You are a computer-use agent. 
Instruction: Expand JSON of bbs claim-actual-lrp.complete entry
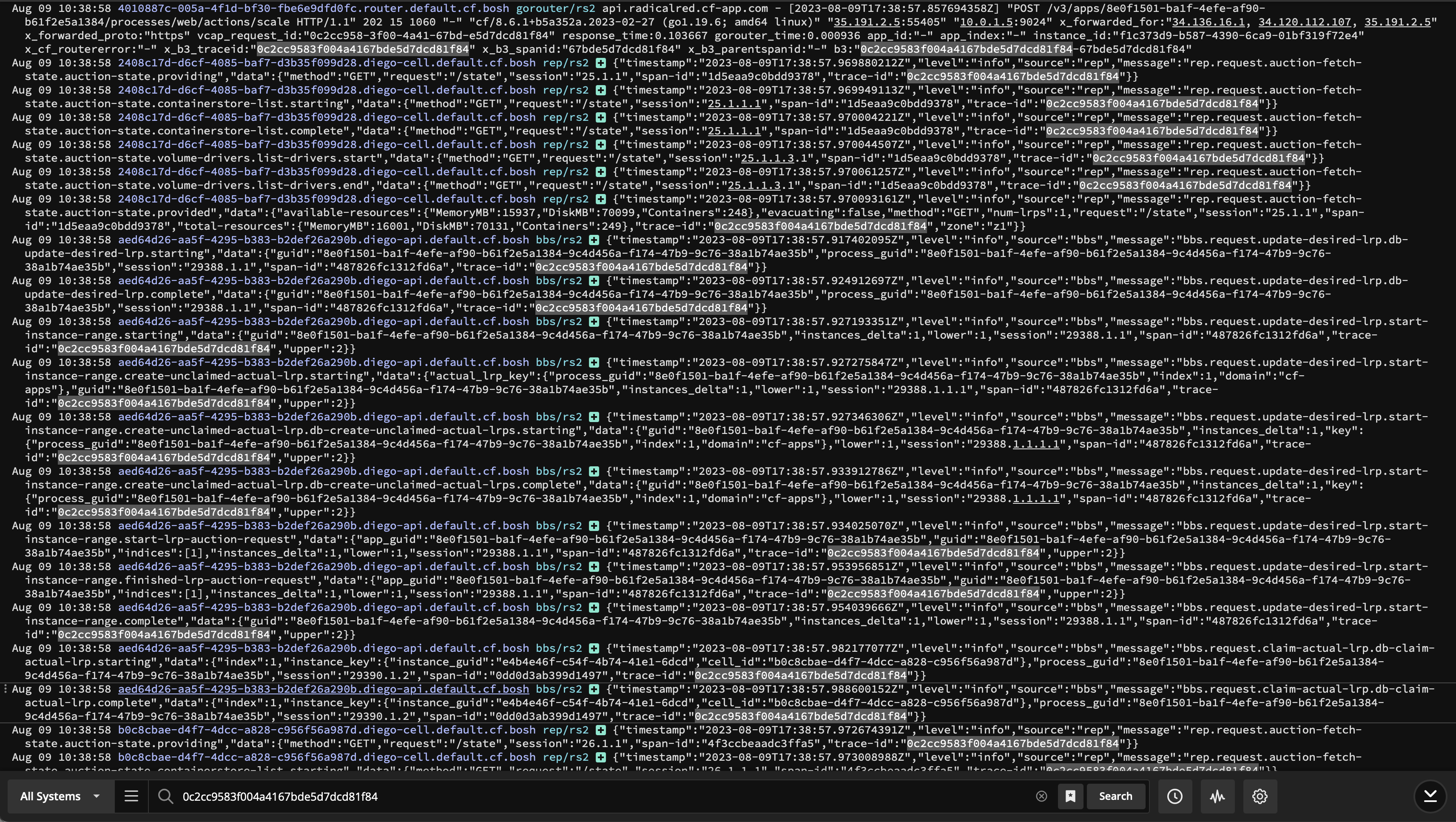coord(594,689)
